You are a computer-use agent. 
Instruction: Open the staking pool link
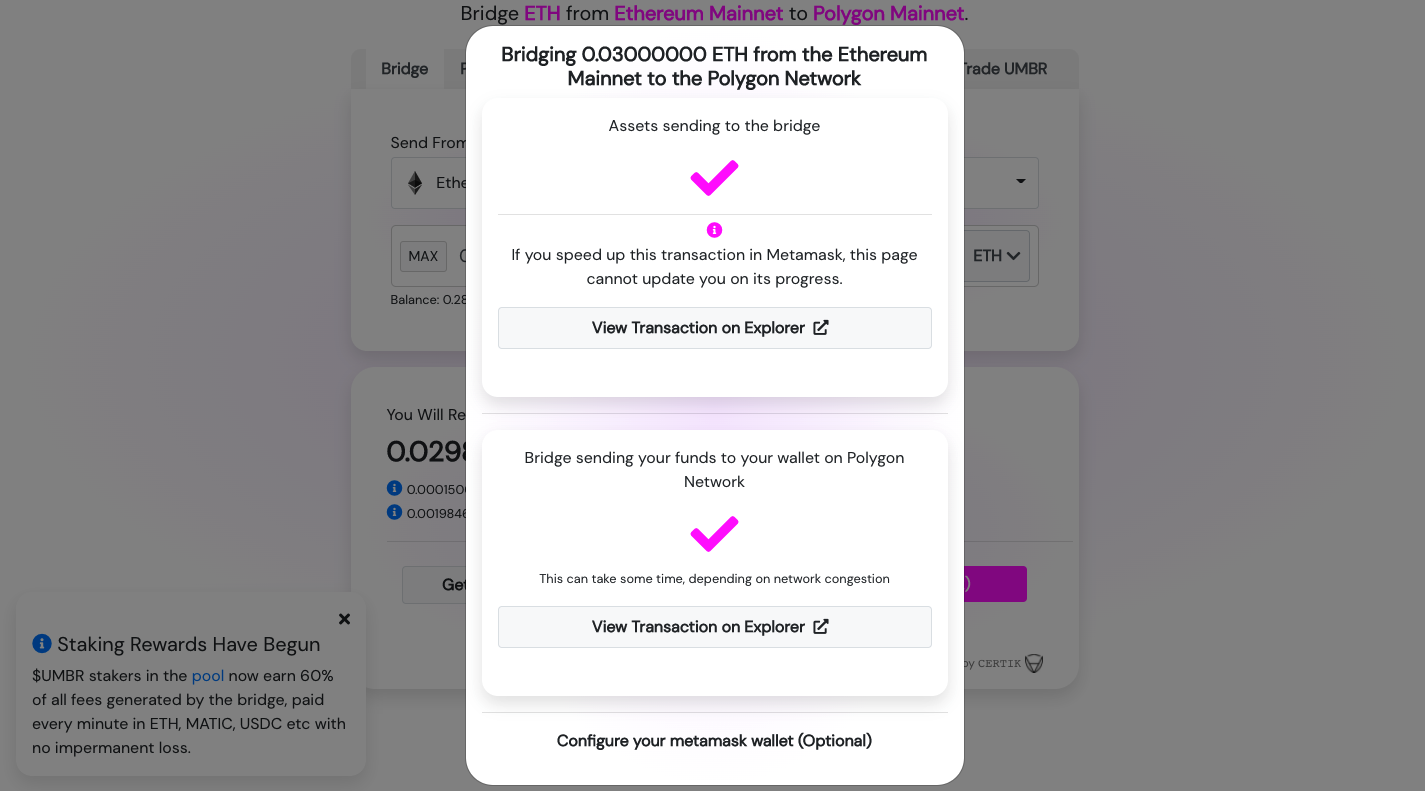click(x=208, y=676)
